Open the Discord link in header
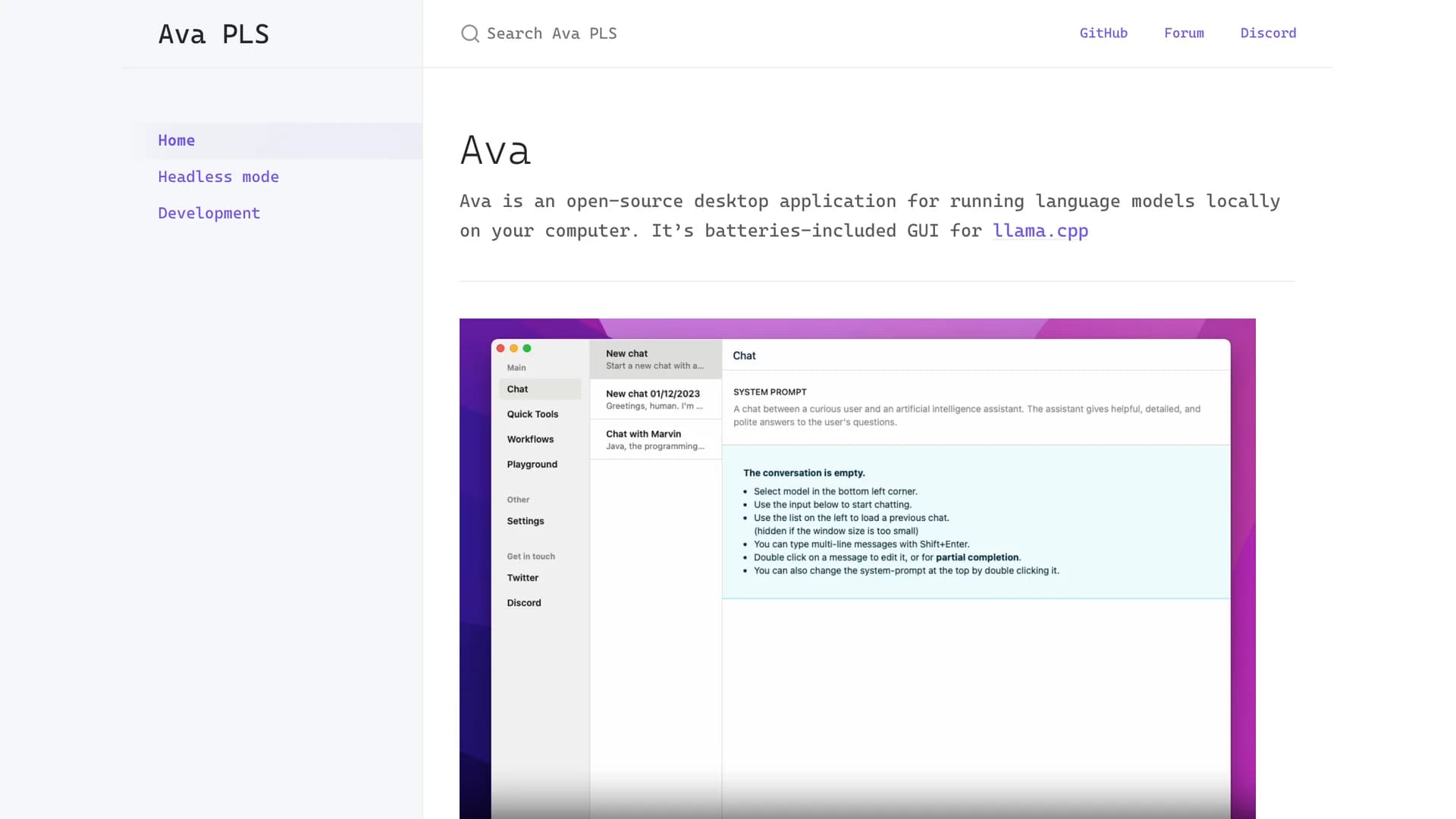This screenshot has width=1456, height=819. point(1268,33)
